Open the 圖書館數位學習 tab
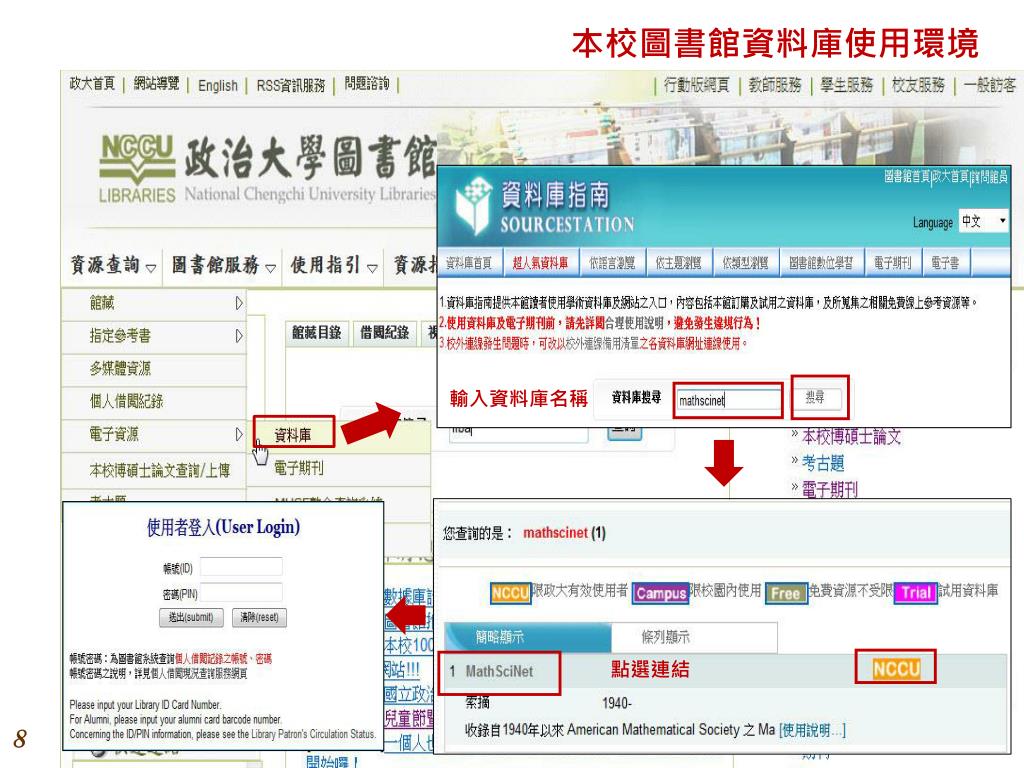Screen dimensions: 1024x768 [x=821, y=263]
